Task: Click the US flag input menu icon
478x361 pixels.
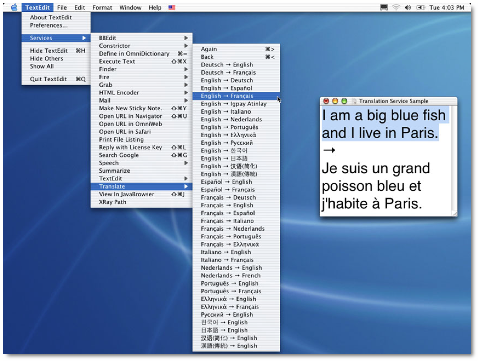Action: [172, 7]
